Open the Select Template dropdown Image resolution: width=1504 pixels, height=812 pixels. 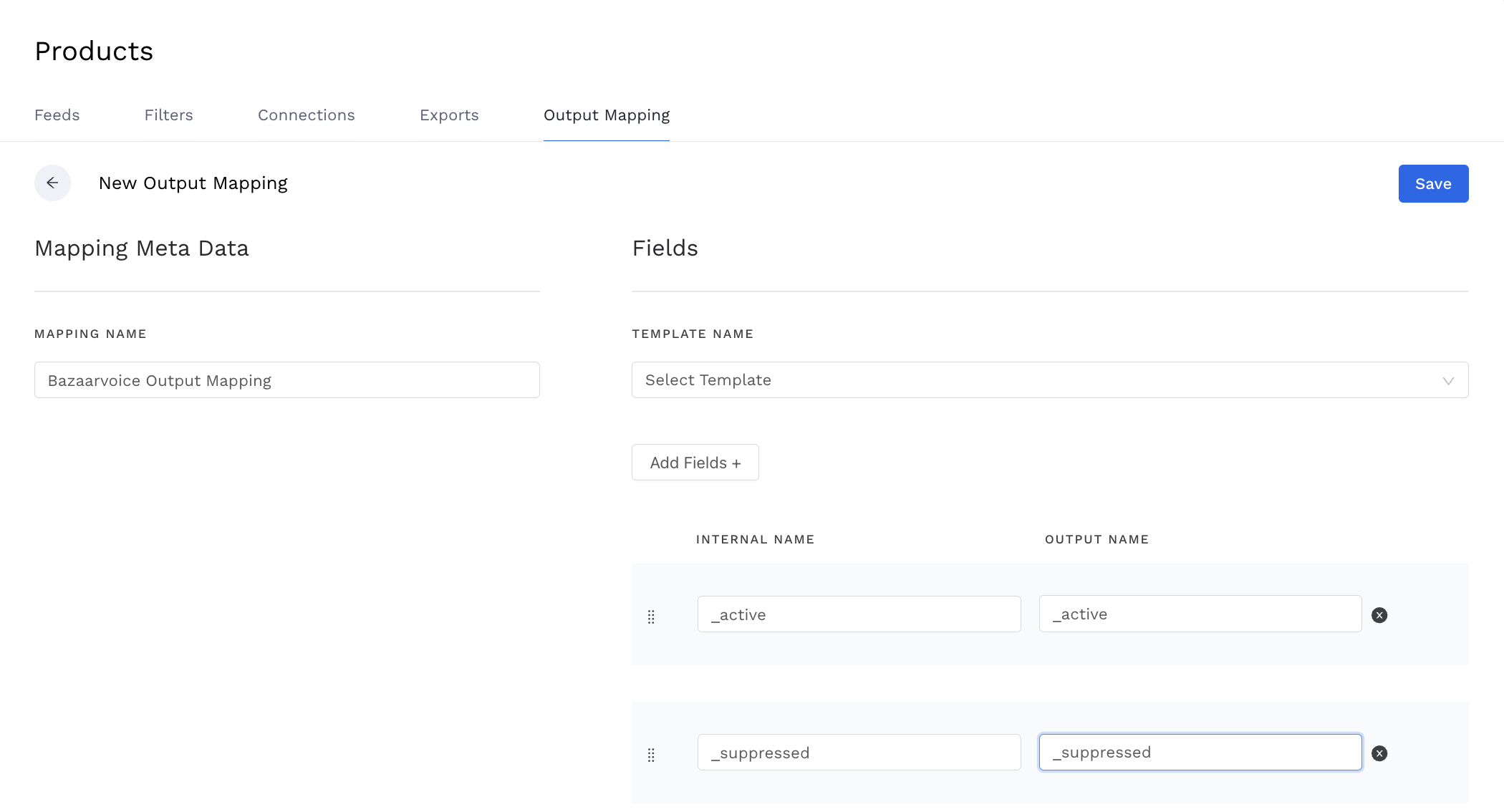pyautogui.click(x=1031, y=380)
